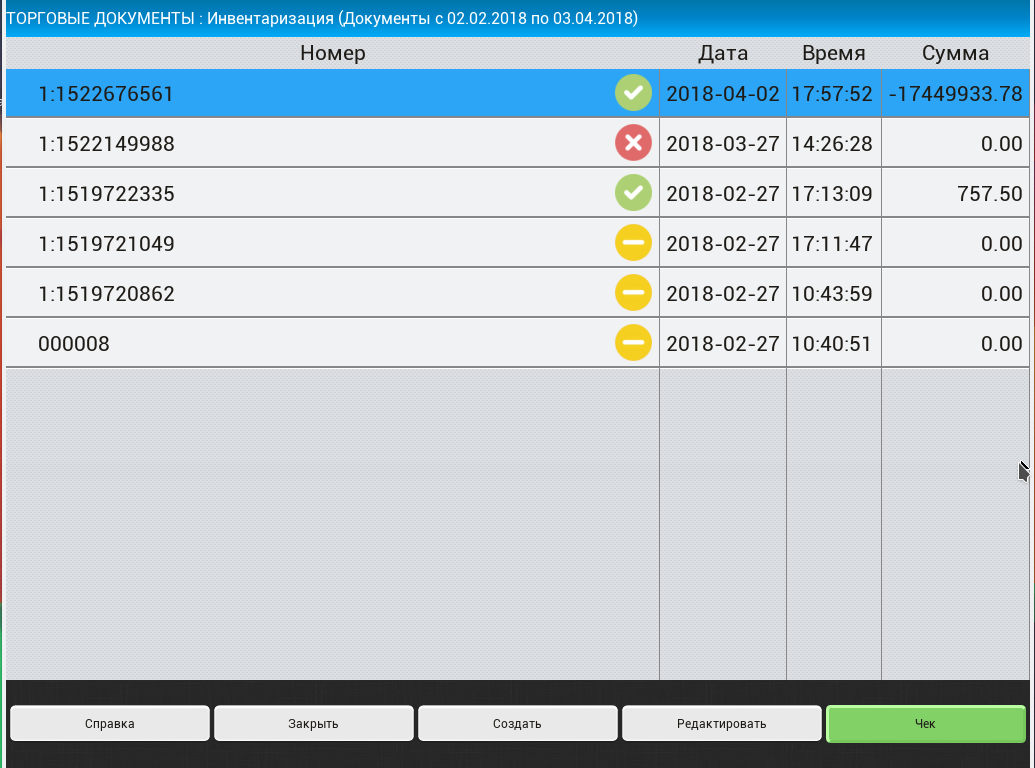Click the sum -17449933.78
1035x768 pixels.
[x=955, y=94]
